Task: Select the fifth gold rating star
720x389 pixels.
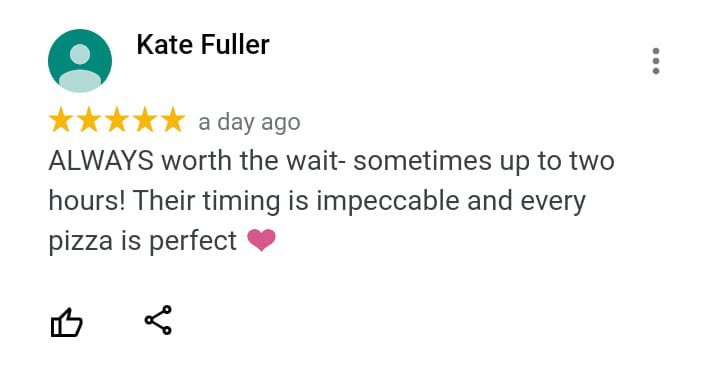Action: 173,119
